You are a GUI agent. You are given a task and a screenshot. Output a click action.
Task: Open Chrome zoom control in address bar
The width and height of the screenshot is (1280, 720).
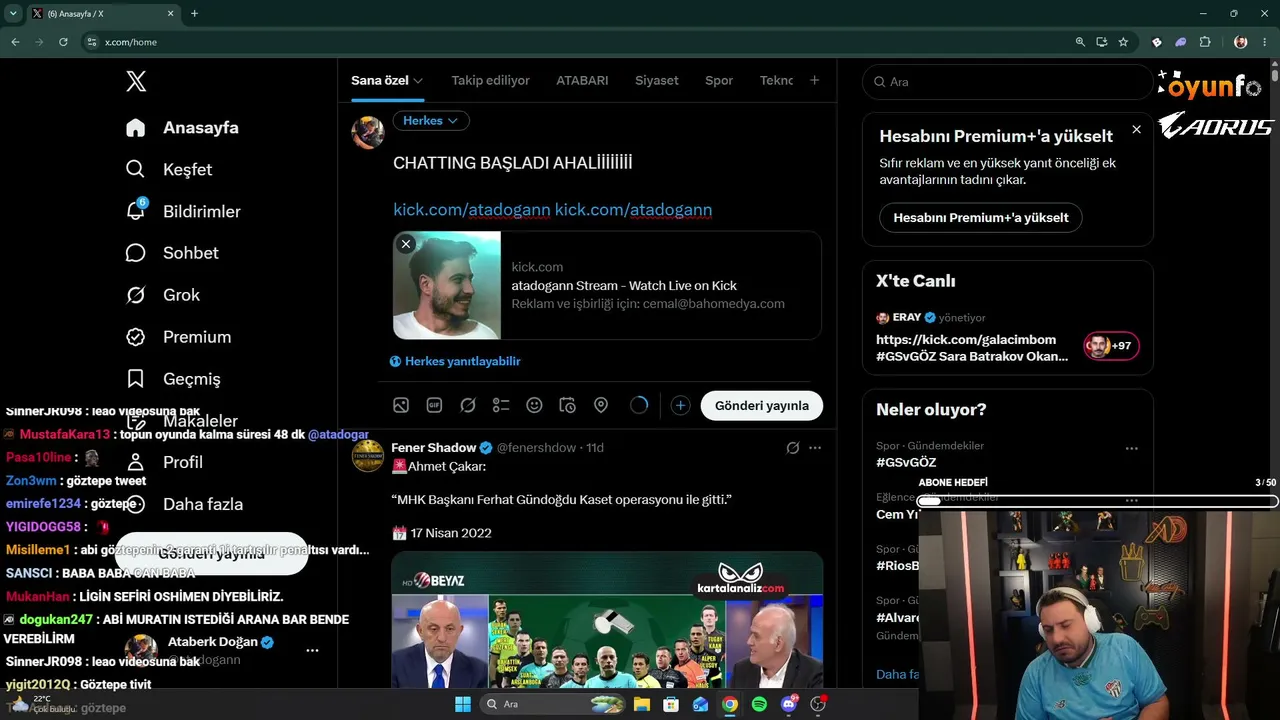[1080, 42]
